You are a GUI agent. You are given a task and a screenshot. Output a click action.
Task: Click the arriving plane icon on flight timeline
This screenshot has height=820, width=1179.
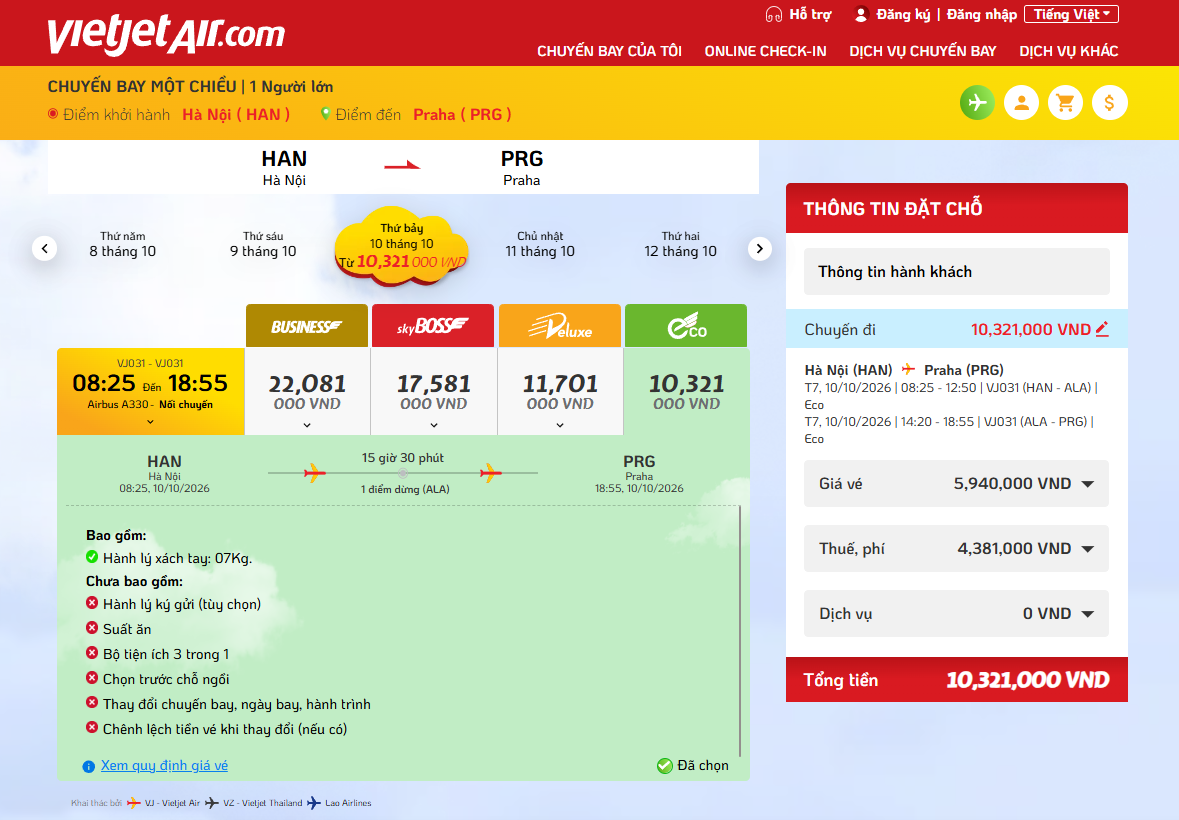click(491, 473)
